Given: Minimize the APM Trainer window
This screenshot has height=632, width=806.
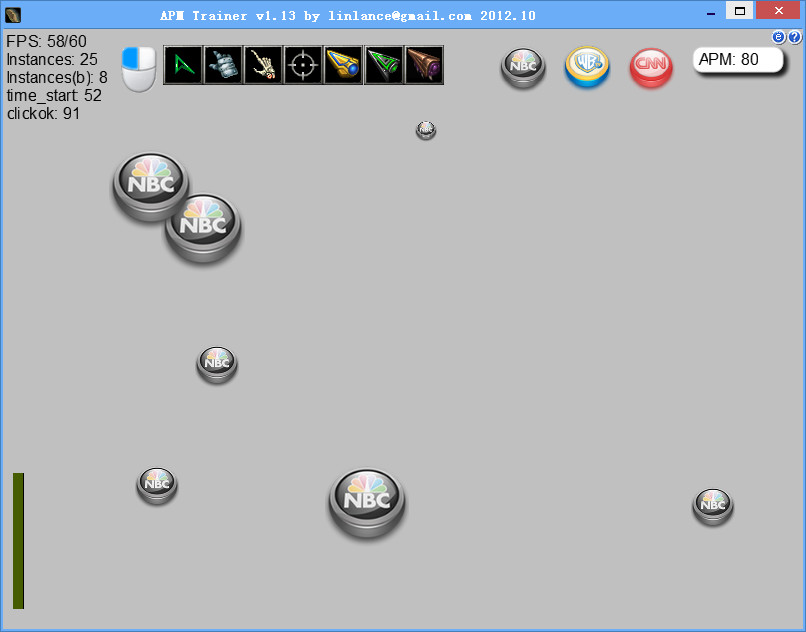Looking at the screenshot, I should coord(711,13).
